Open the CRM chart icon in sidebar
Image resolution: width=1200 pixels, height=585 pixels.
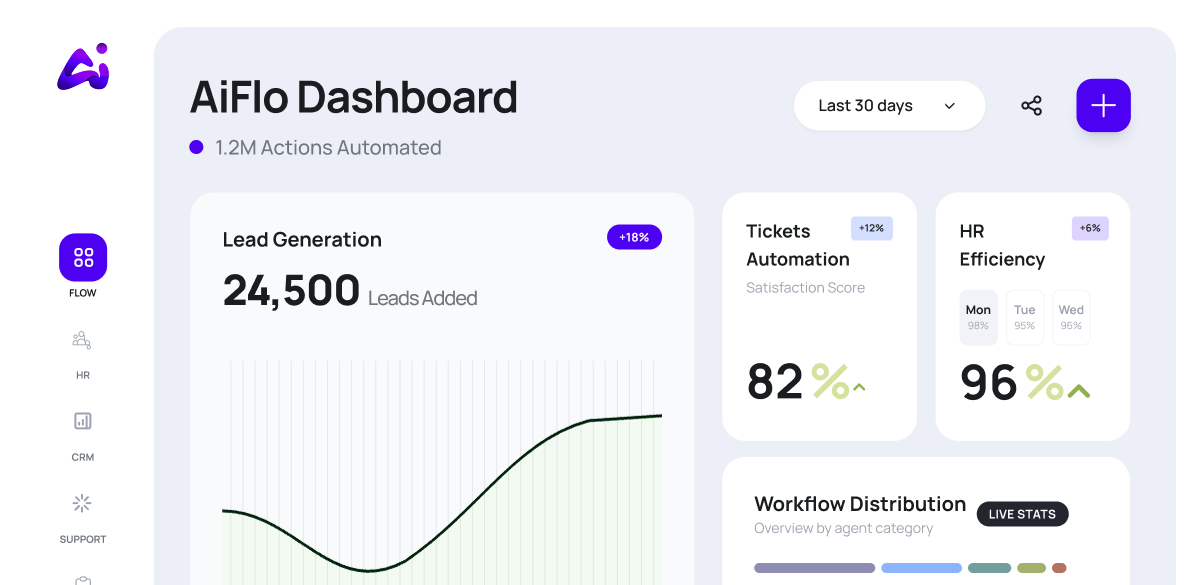click(83, 421)
